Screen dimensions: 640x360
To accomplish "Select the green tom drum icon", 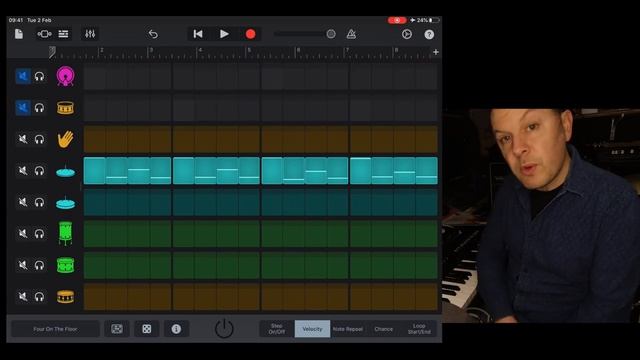I will (x=65, y=265).
